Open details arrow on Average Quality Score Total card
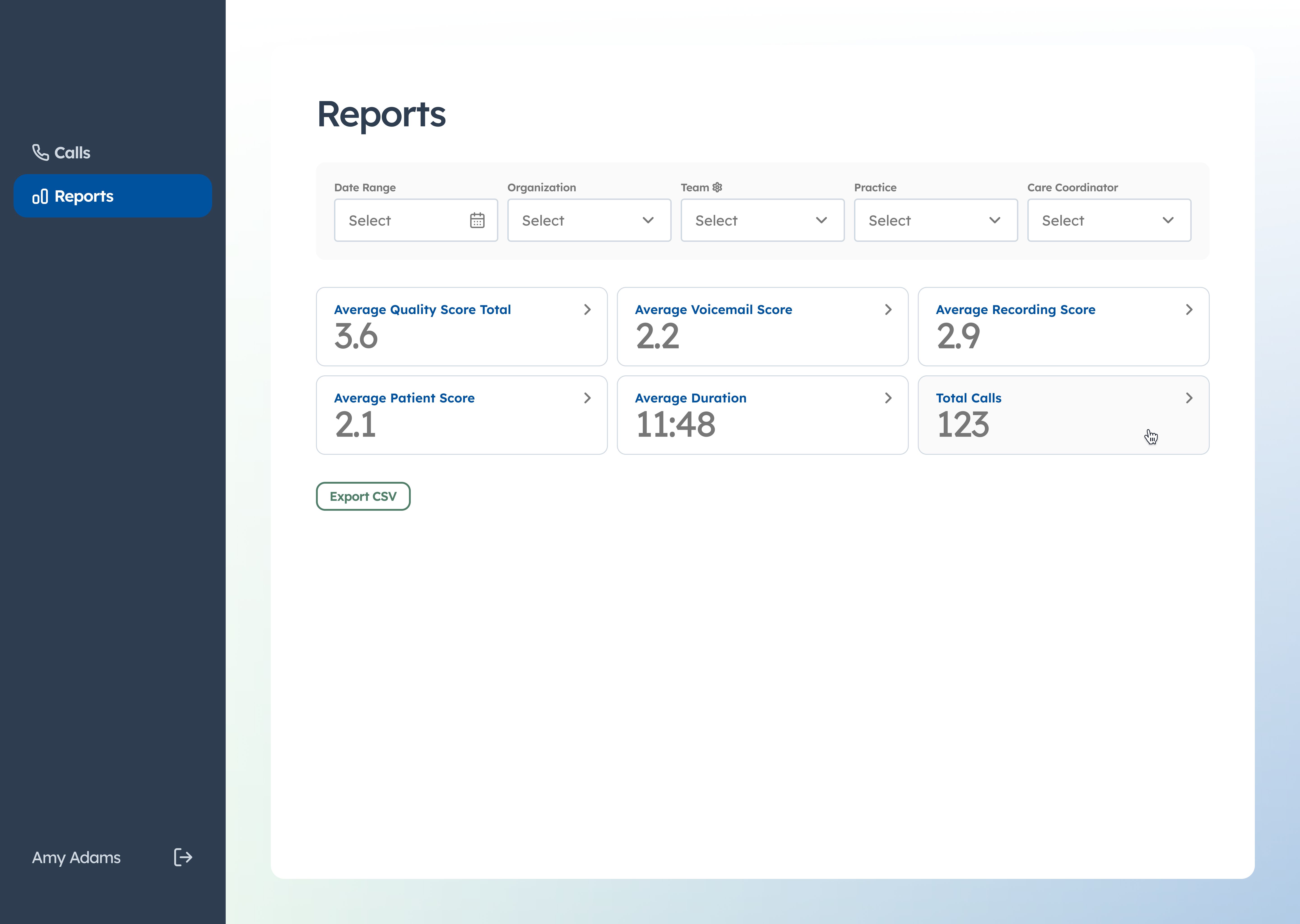 point(587,310)
